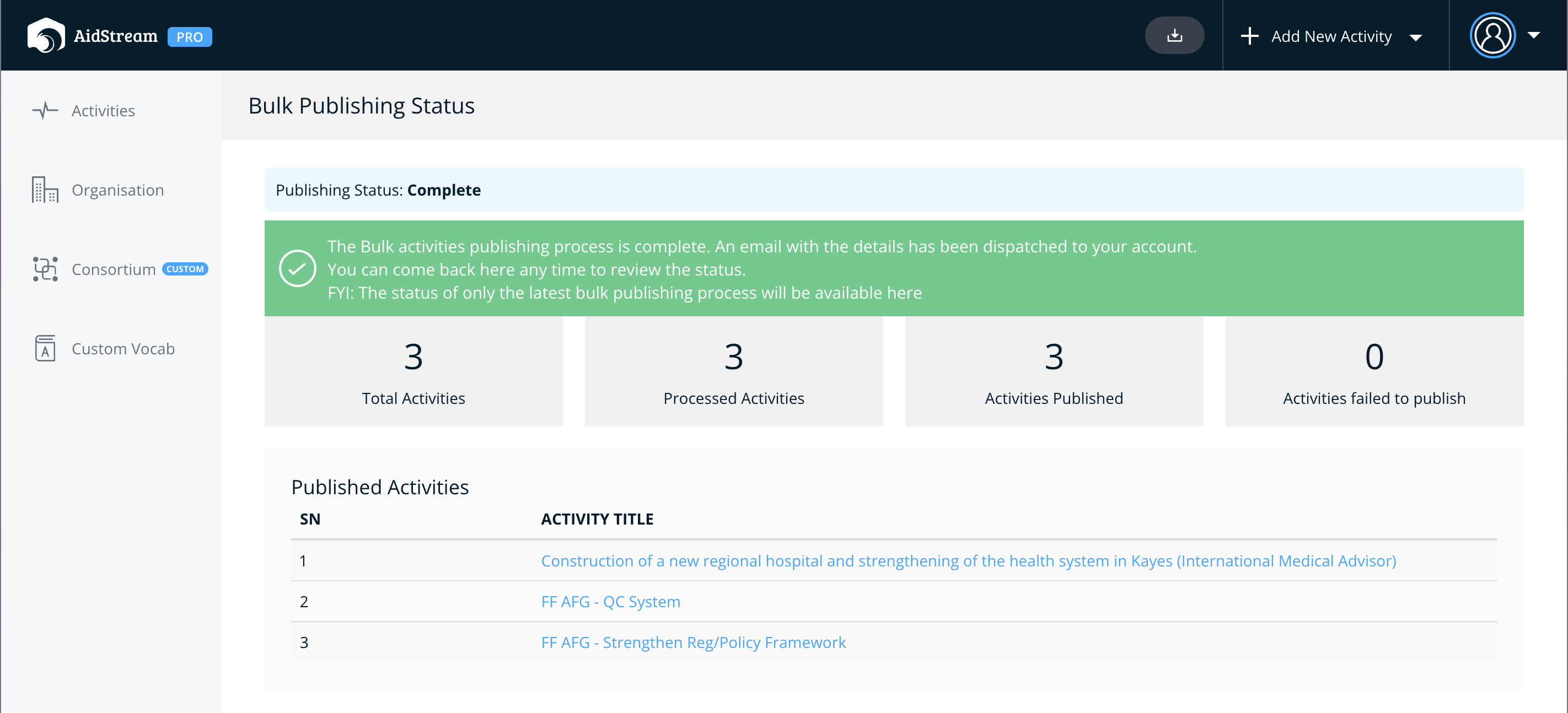Expand the user account dropdown arrow
The width and height of the screenshot is (1568, 713).
click(x=1534, y=35)
